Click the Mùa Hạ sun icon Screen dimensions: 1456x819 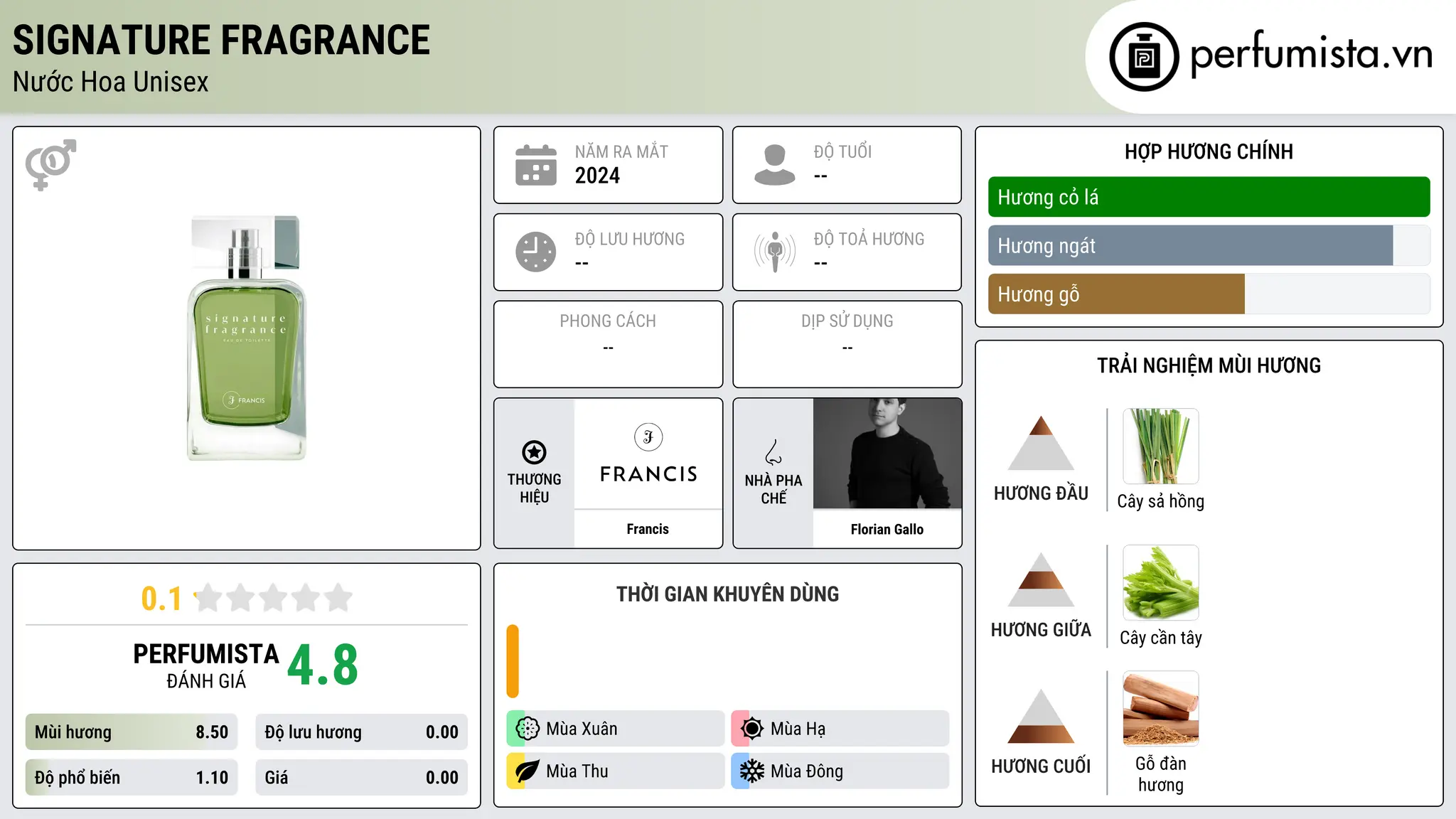751,729
